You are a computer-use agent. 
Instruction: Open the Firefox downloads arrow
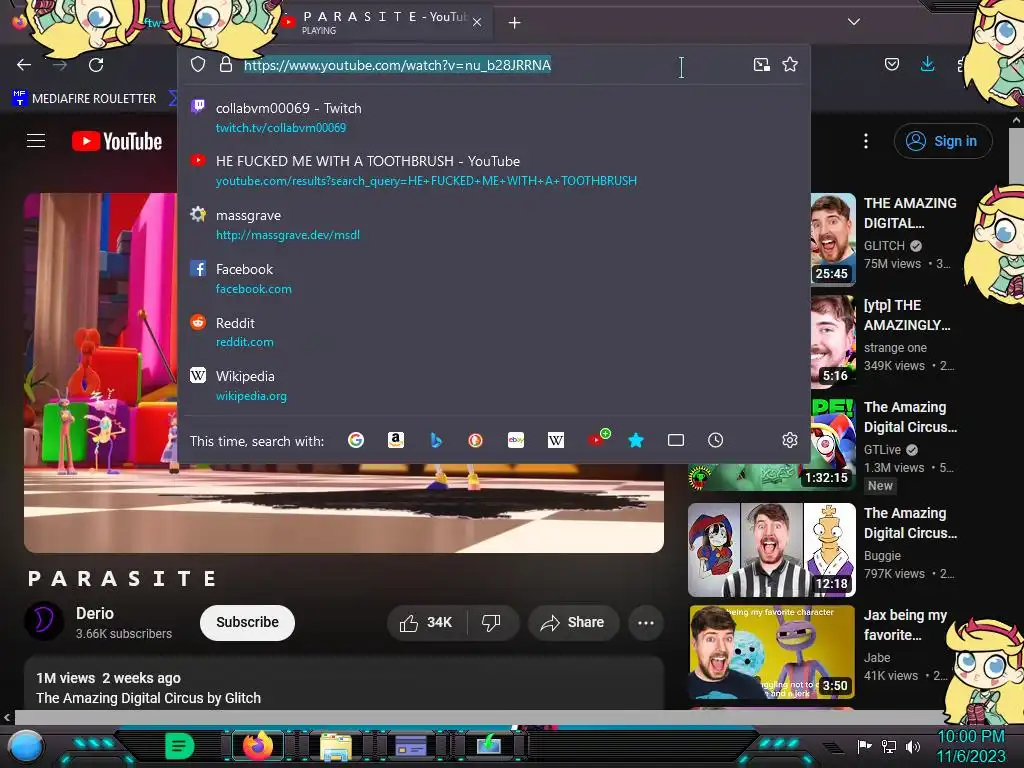[927, 64]
